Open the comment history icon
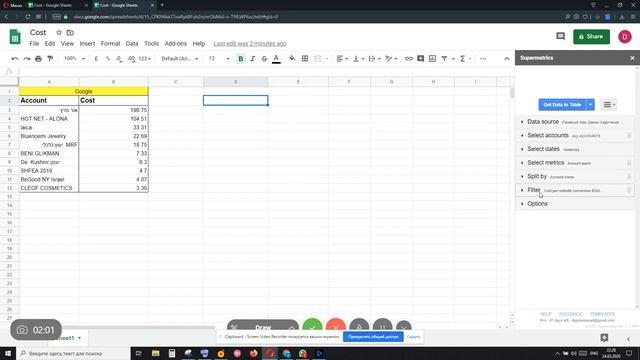640x360 pixels. (x=560, y=36)
